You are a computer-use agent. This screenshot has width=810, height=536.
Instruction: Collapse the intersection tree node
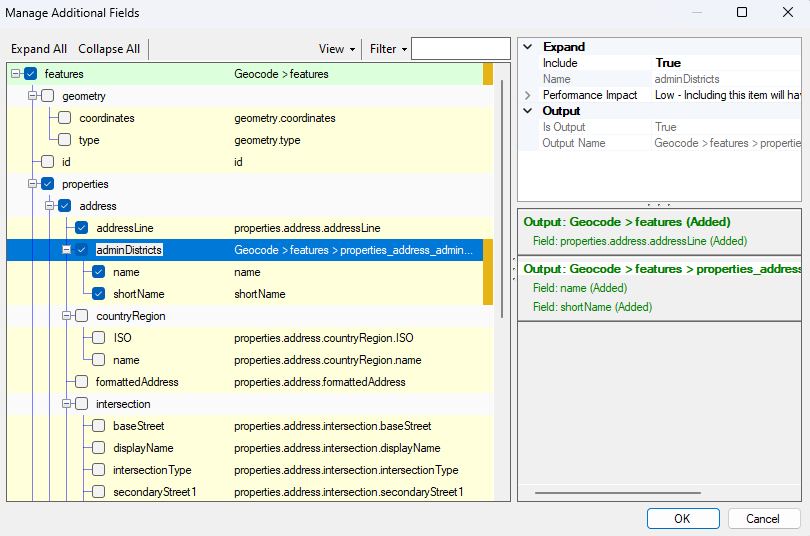click(67, 404)
